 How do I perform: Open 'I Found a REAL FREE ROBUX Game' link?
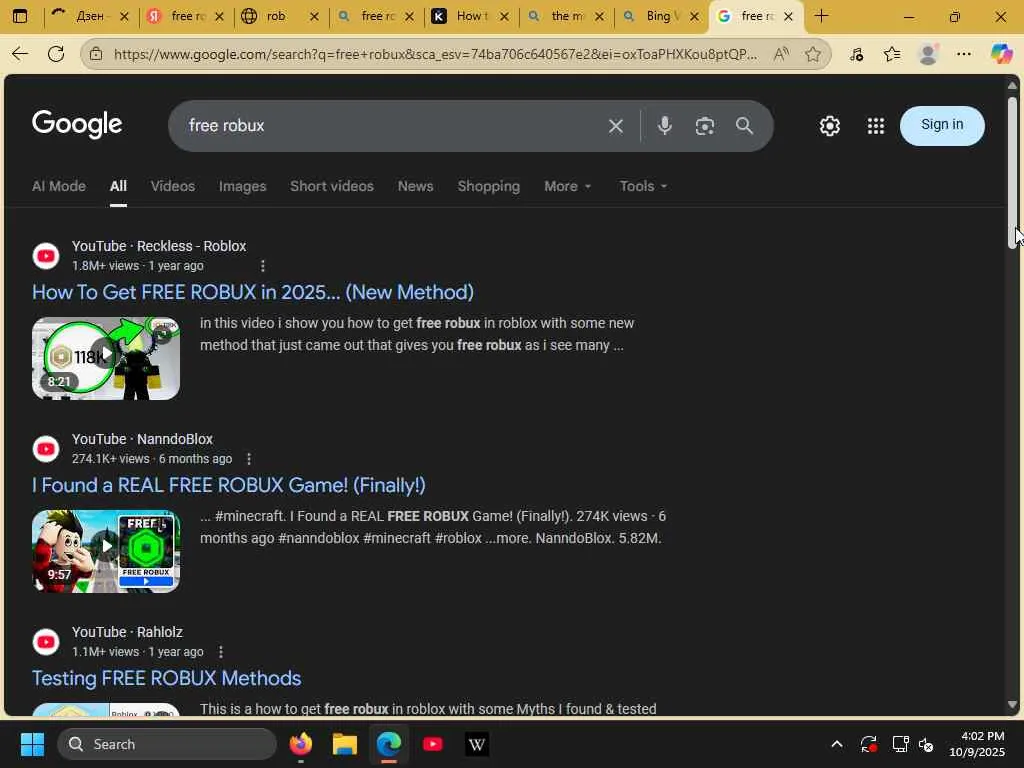(229, 485)
